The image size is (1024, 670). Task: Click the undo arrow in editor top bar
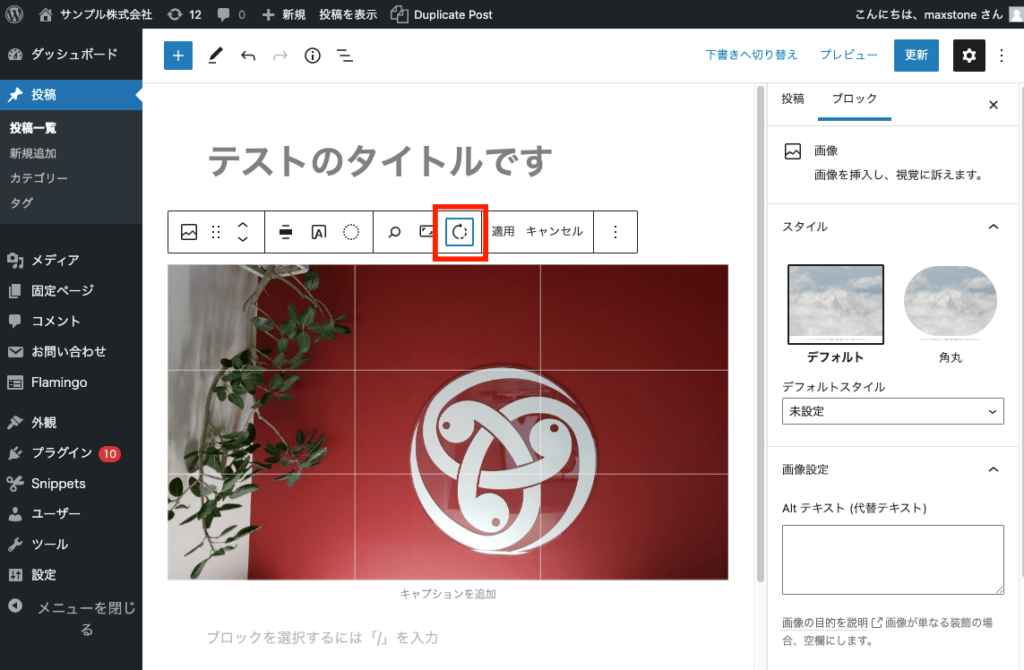248,56
